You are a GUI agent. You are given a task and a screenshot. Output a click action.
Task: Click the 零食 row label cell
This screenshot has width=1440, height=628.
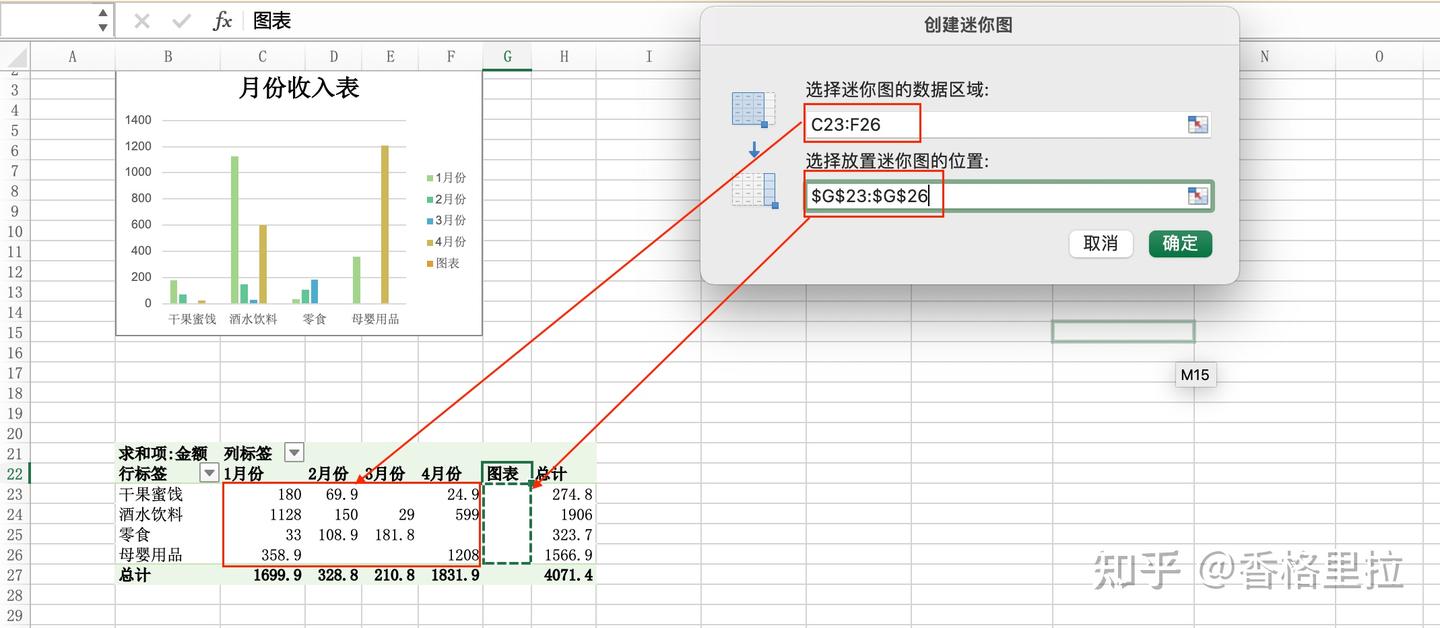click(167, 534)
